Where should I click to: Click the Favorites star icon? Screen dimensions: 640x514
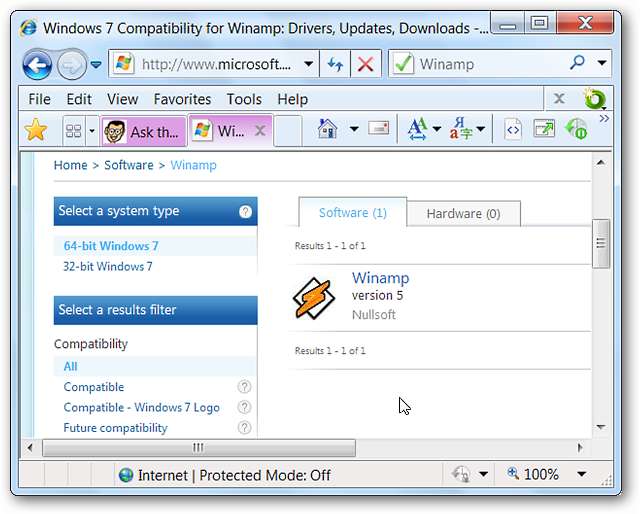pyautogui.click(x=36, y=130)
